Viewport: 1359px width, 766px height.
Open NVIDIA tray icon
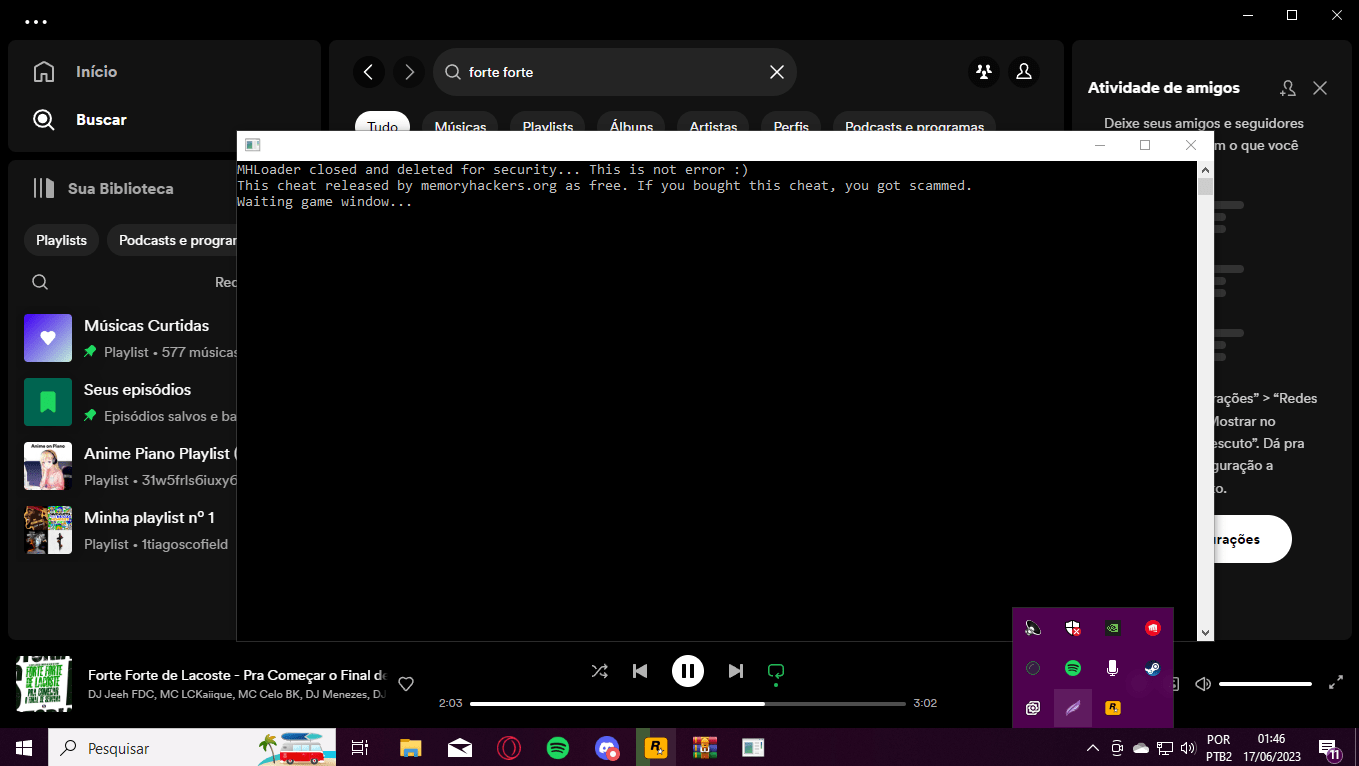(x=1112, y=628)
